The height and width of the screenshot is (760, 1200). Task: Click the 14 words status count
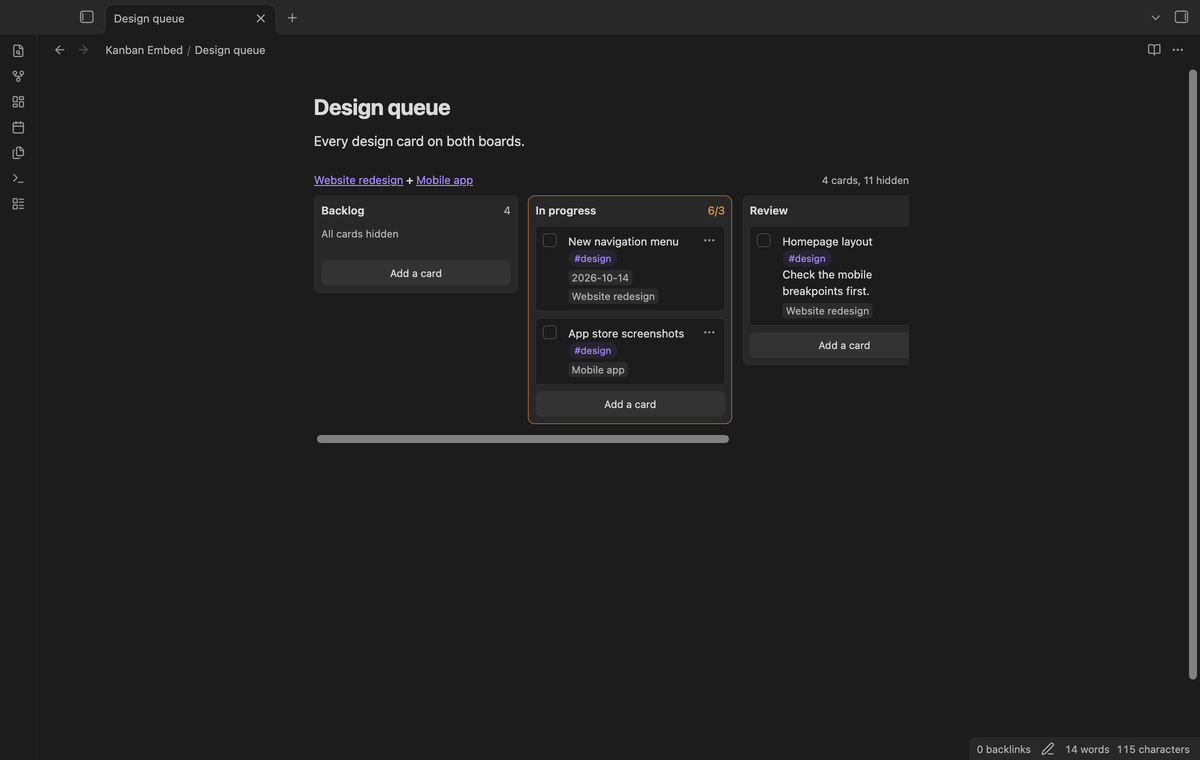tap(1087, 749)
